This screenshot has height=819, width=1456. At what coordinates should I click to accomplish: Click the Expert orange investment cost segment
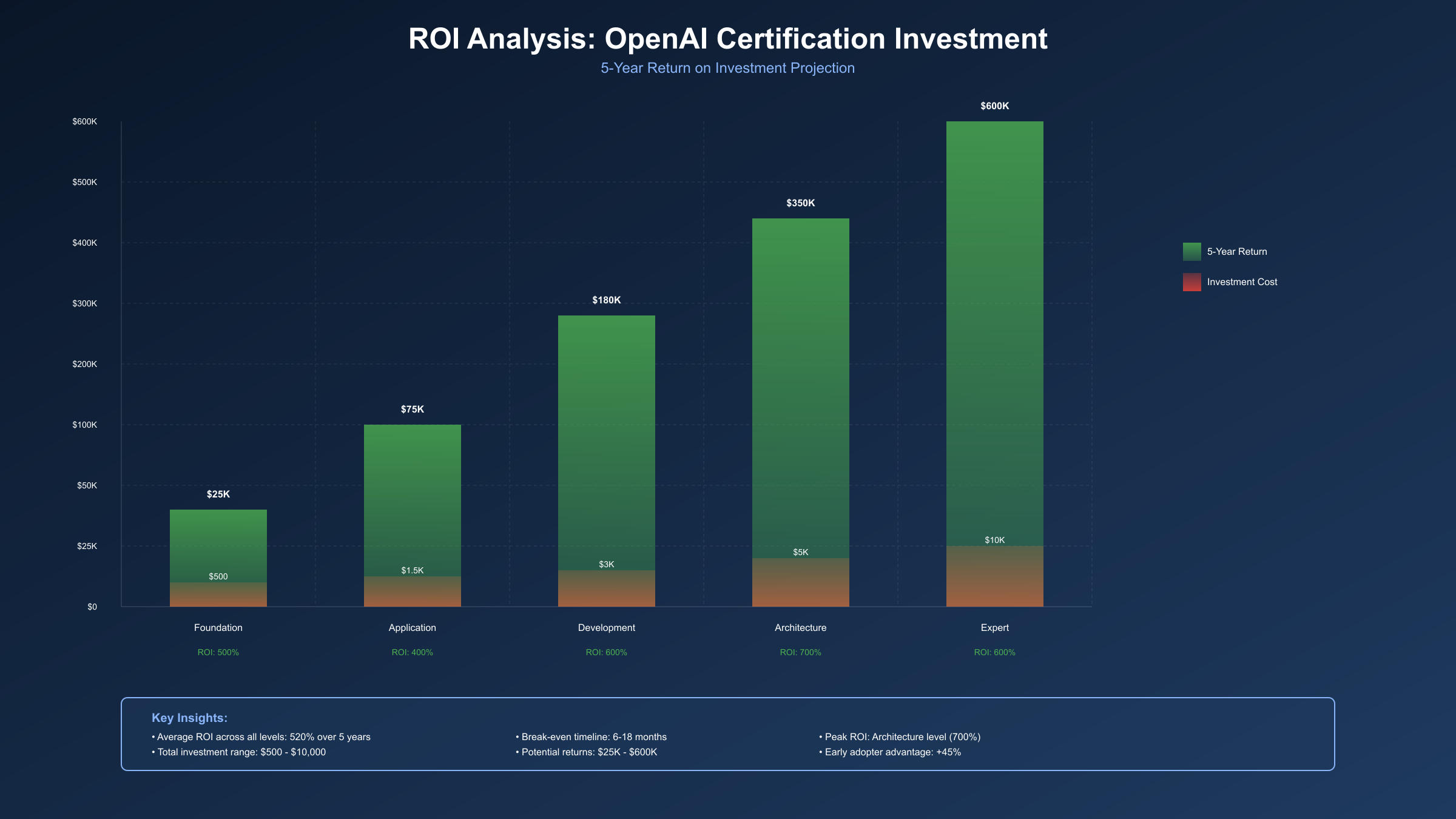click(995, 576)
